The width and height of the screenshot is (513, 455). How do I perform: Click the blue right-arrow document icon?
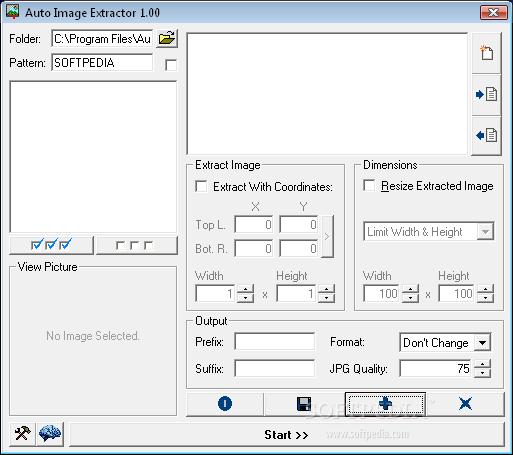[487, 95]
